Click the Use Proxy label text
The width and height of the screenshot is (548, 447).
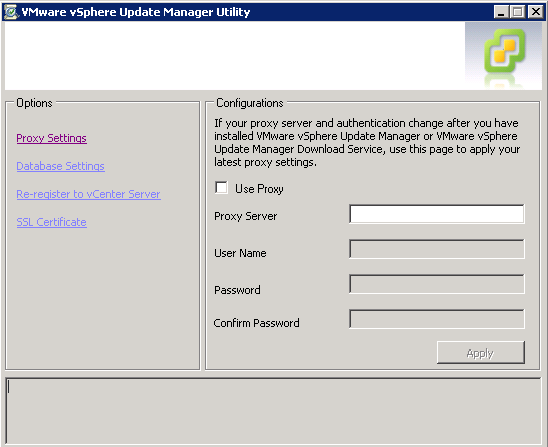point(259,189)
